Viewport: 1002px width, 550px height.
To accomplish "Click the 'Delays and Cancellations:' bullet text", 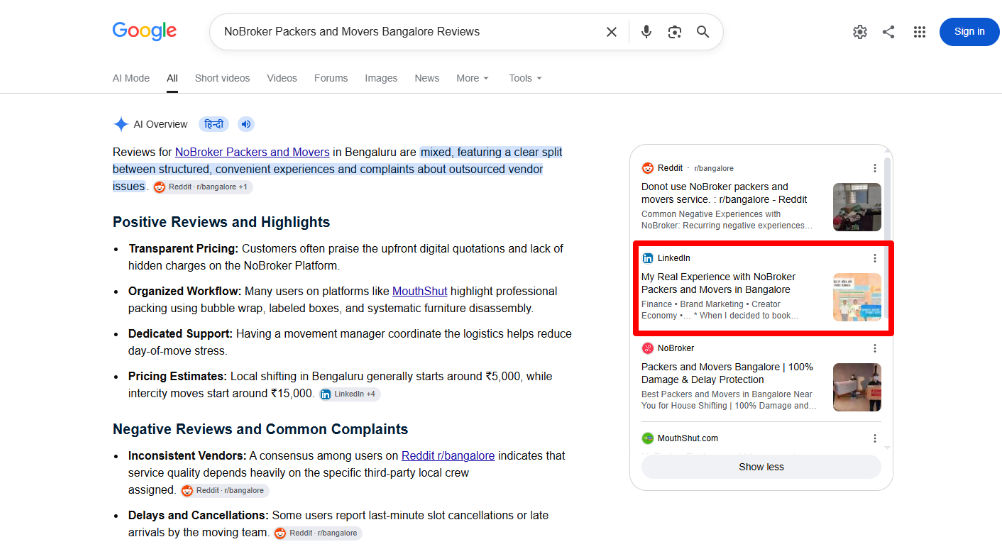I will pyautogui.click(x=198, y=515).
